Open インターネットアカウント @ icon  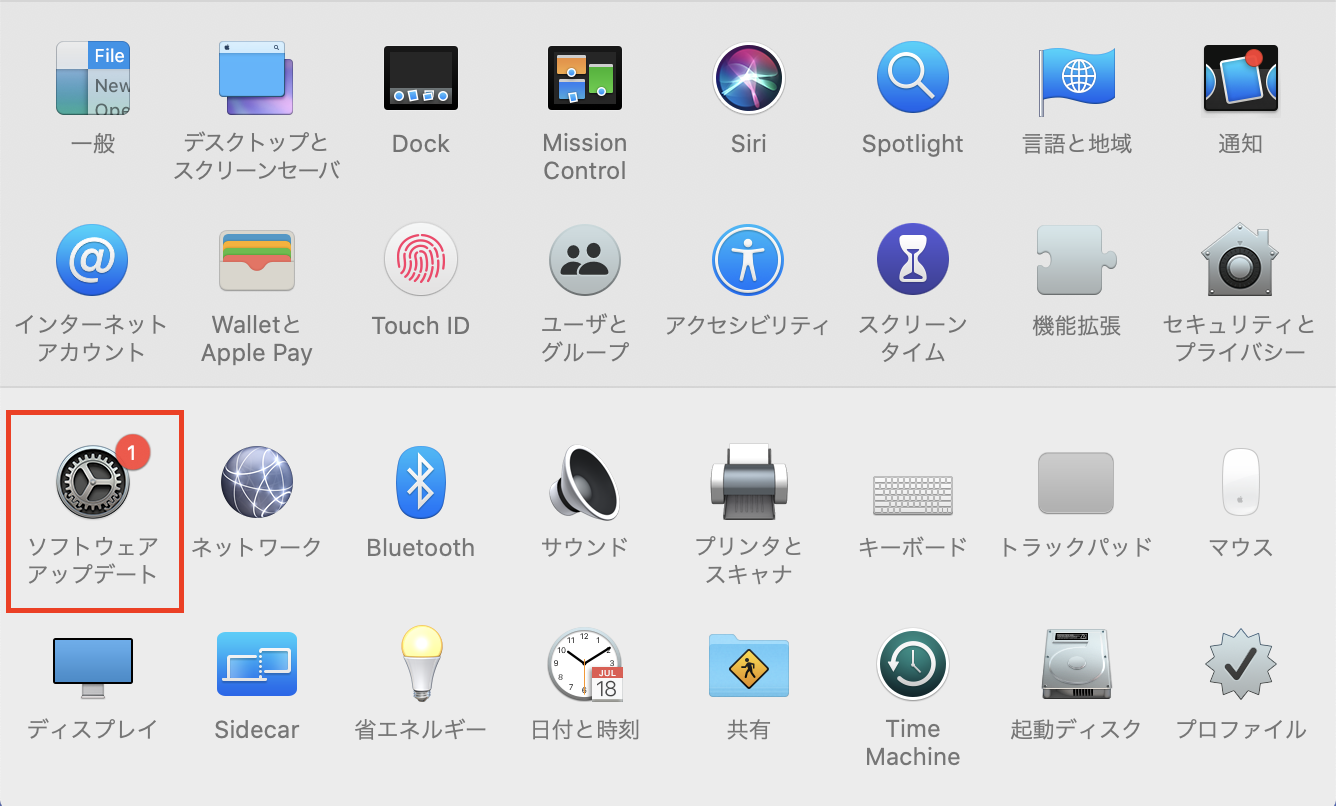coord(93,260)
